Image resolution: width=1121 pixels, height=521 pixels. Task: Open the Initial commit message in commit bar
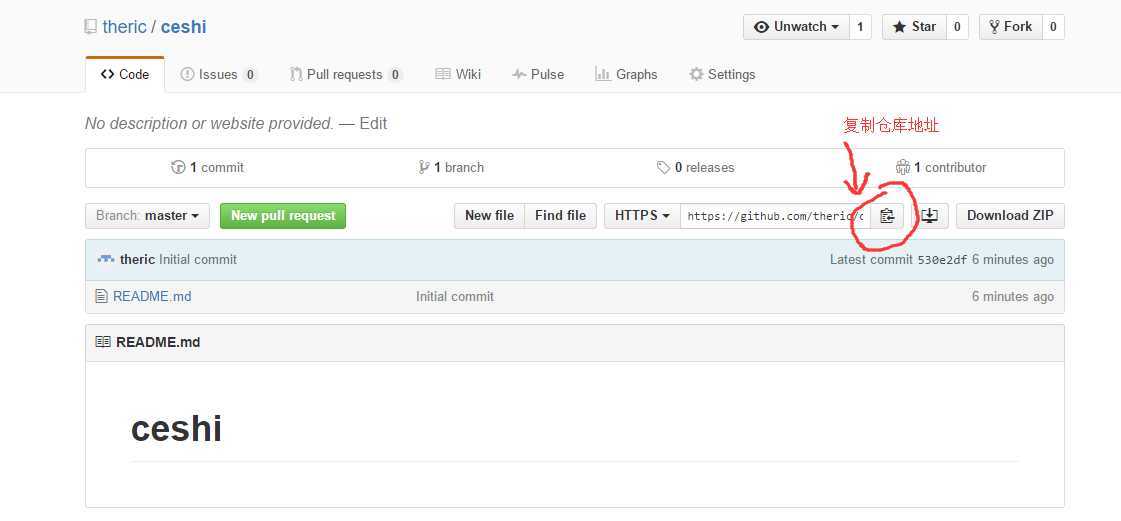click(198, 259)
